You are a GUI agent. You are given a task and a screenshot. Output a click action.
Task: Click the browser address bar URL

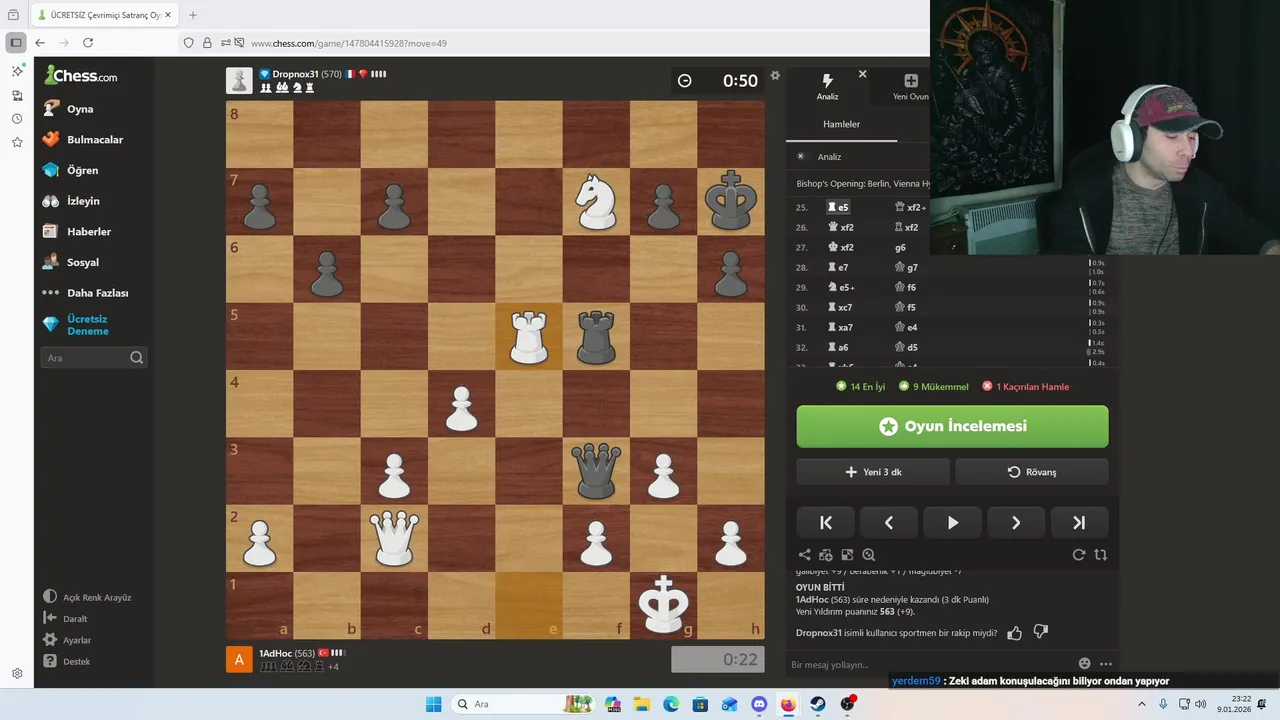348,43
